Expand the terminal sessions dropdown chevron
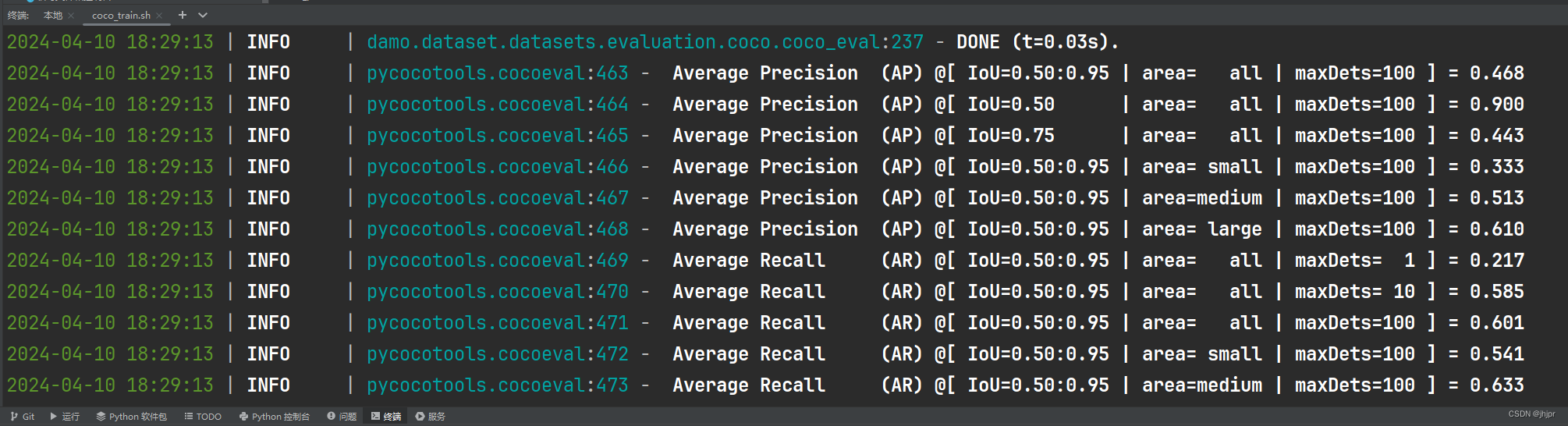 (x=203, y=15)
